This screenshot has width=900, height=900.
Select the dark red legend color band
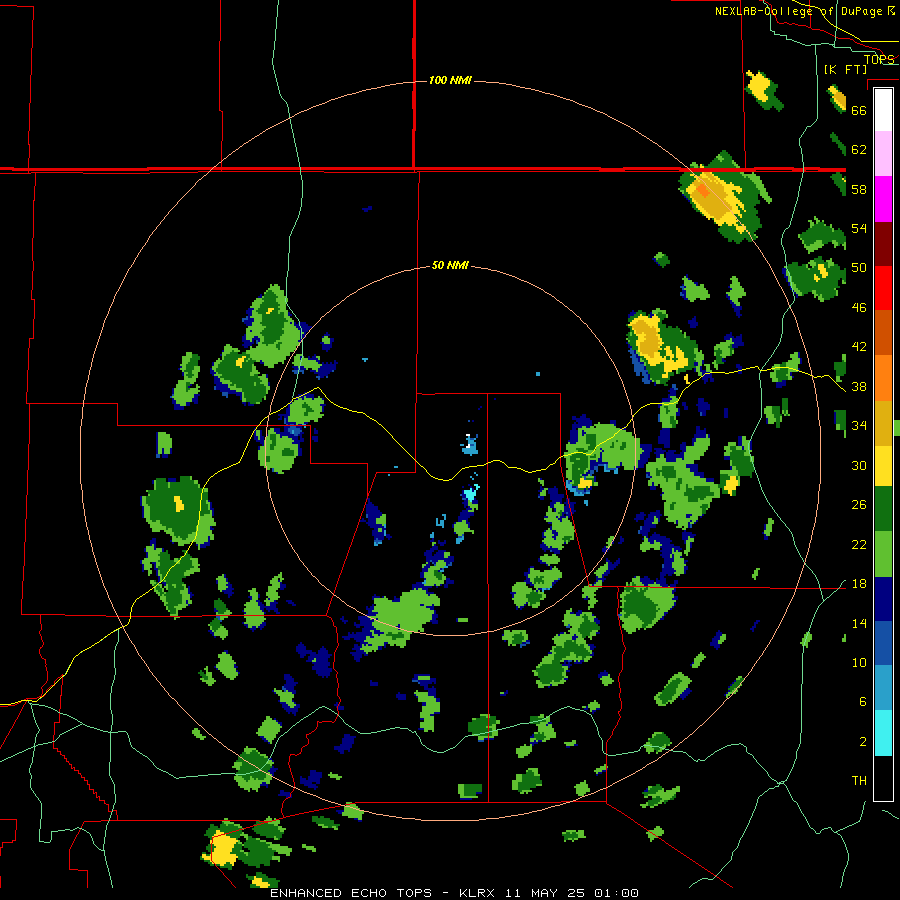pyautogui.click(x=883, y=244)
